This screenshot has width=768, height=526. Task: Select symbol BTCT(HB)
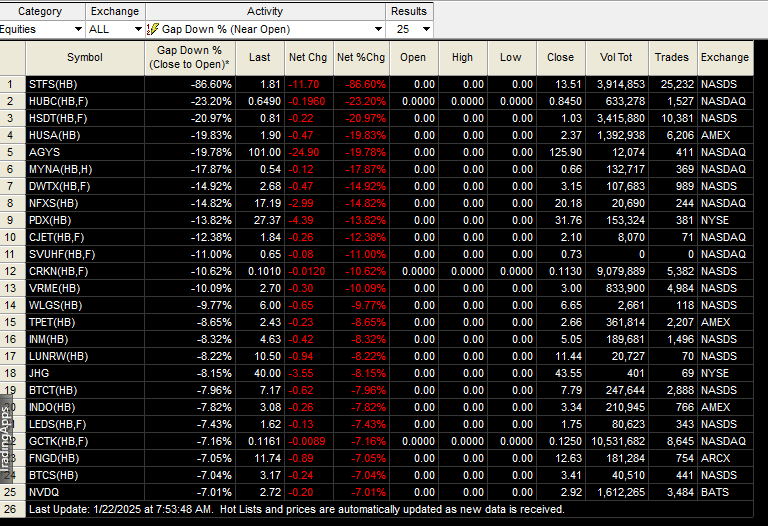pyautogui.click(x=53, y=390)
